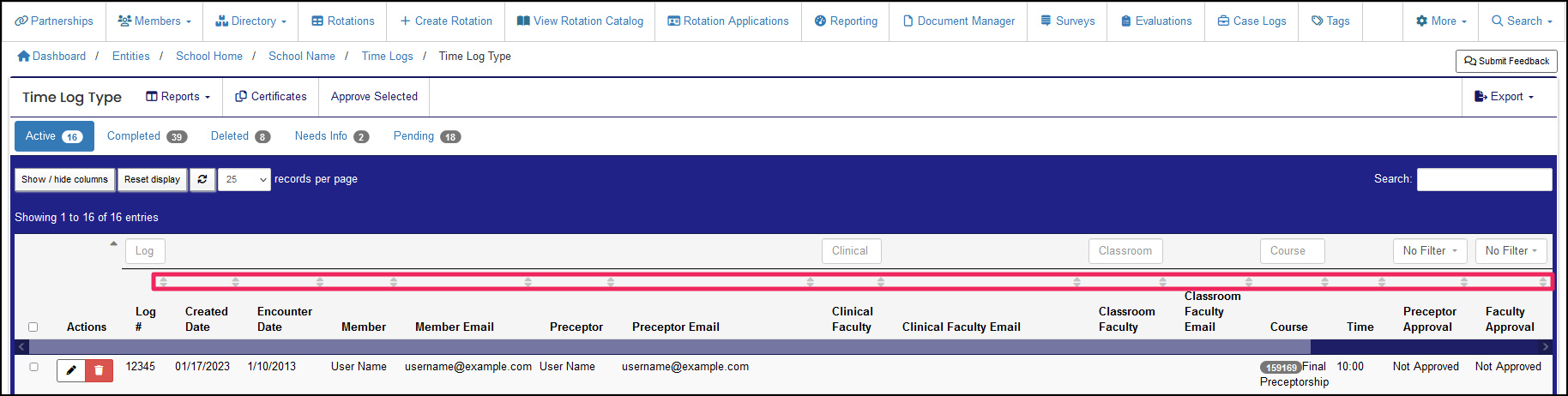
Task: Click the Classroom filter field
Action: 1125,251
